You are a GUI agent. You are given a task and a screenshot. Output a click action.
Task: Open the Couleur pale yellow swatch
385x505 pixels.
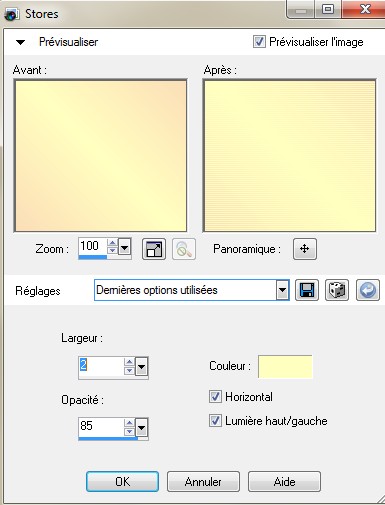285,367
